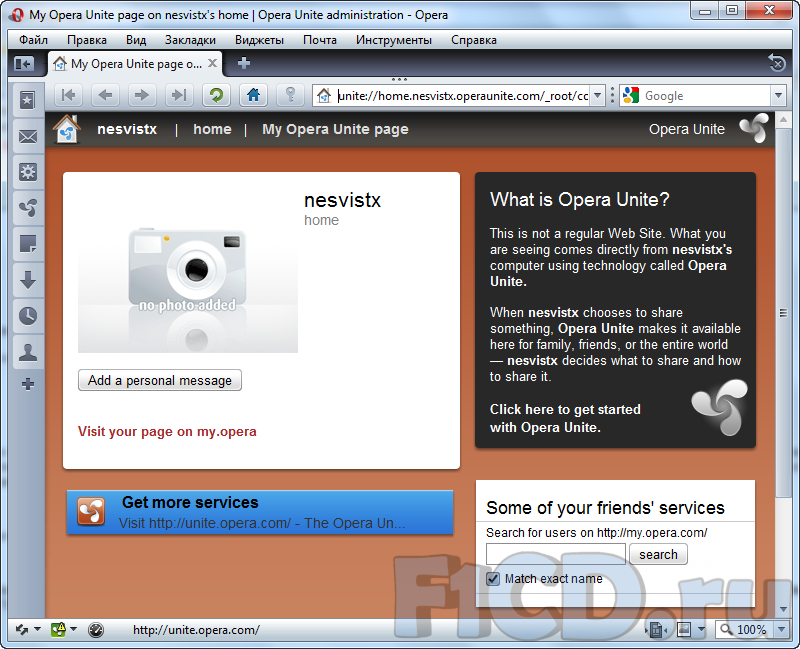Open the Закладки menu
The image size is (800, 649).
point(190,40)
